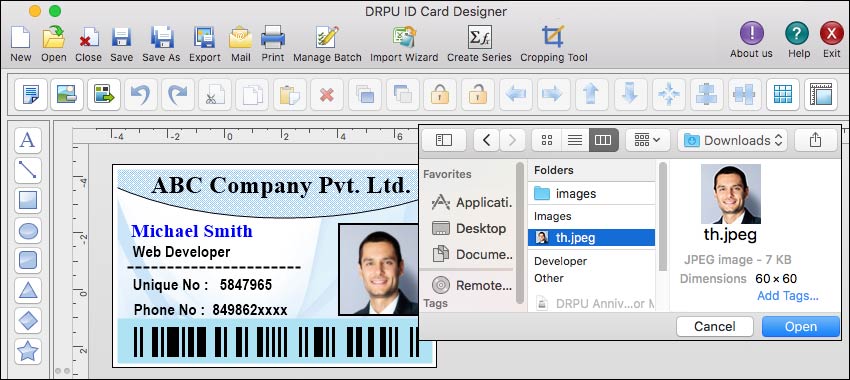Toggle the file dialog sidebar
The width and height of the screenshot is (850, 380).
[x=443, y=140]
